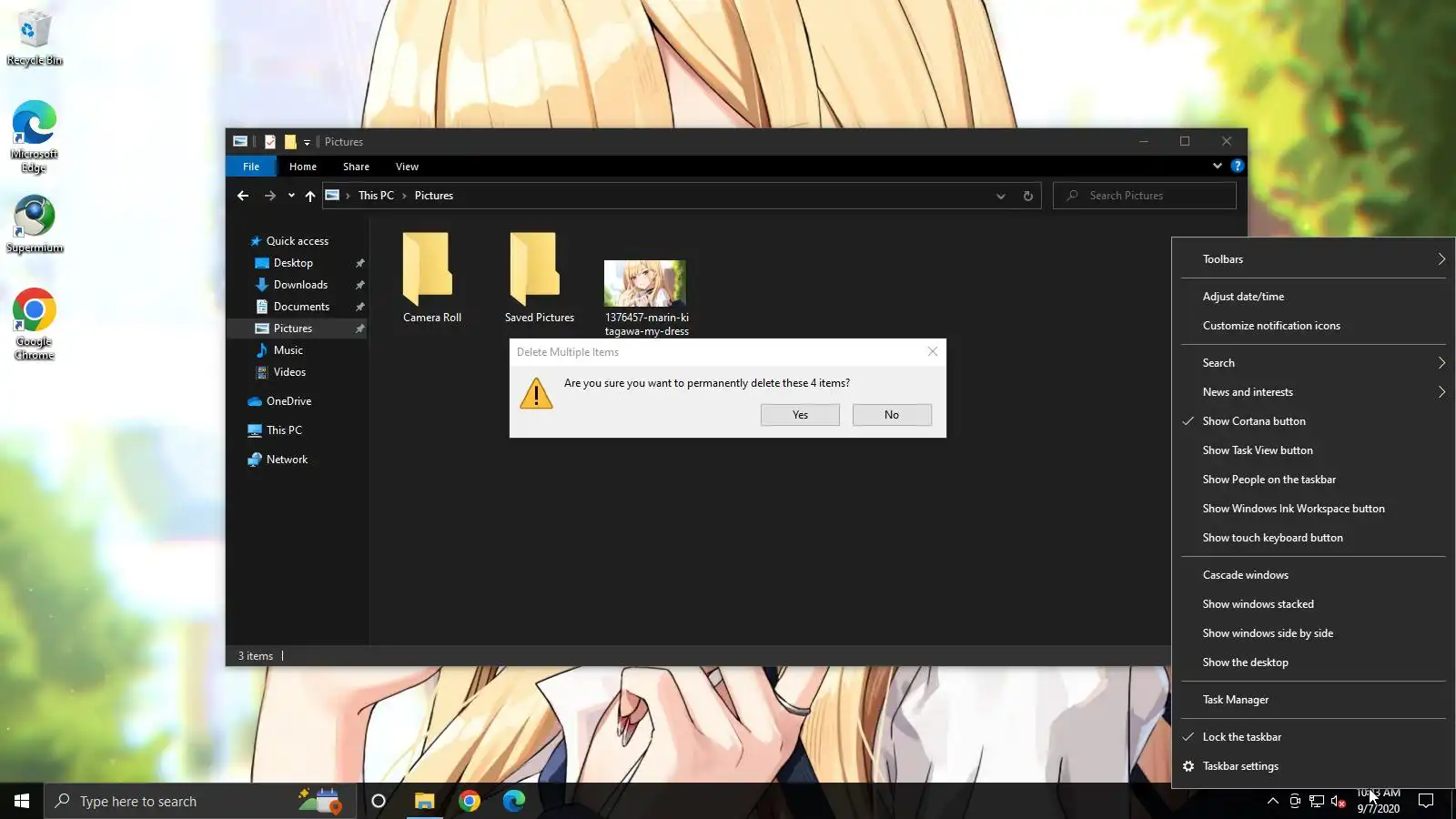Open Videos in navigation pane
This screenshot has width=1456, height=819.
click(289, 372)
